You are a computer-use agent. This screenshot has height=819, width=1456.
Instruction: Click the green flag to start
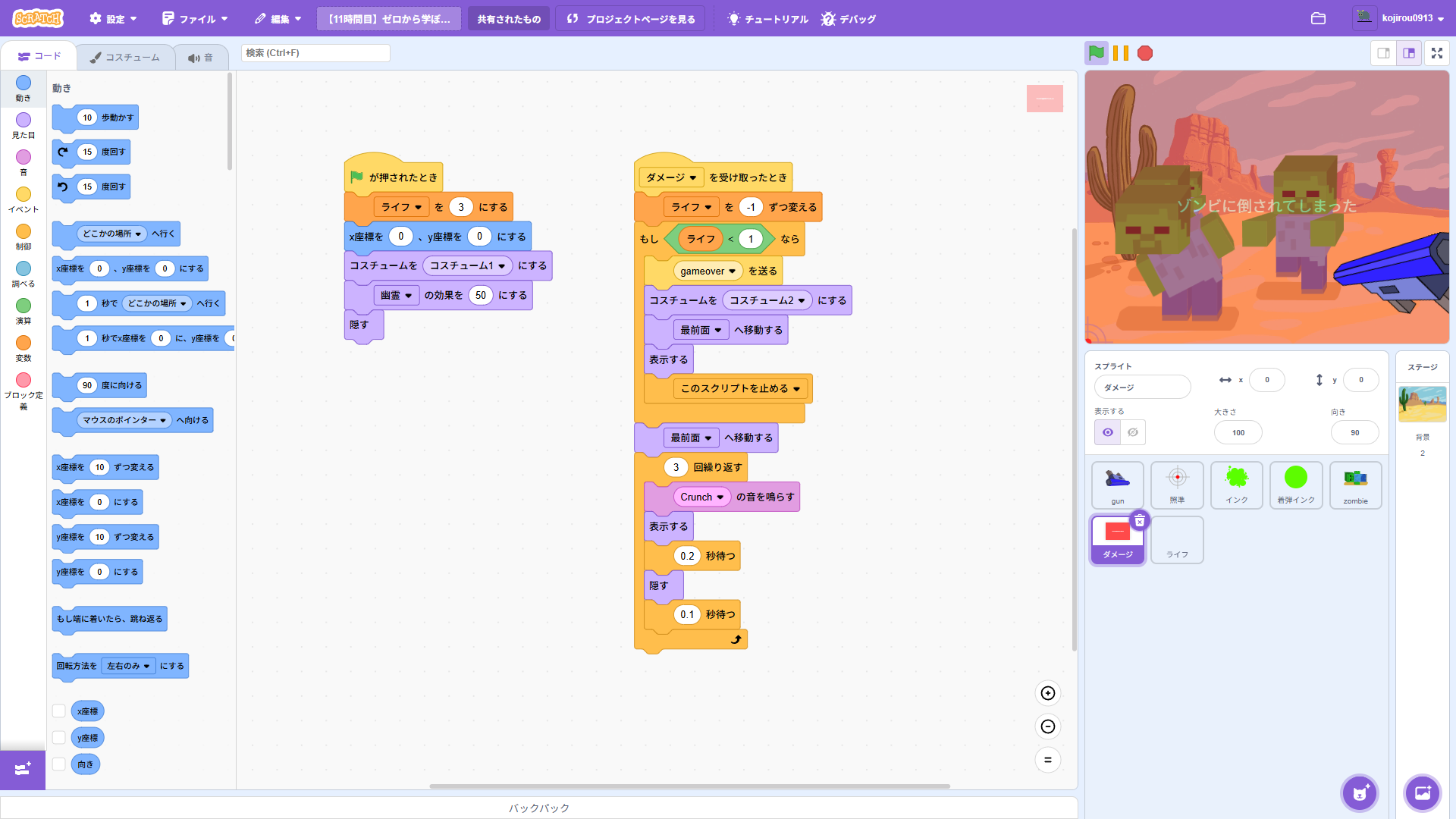(x=1096, y=53)
